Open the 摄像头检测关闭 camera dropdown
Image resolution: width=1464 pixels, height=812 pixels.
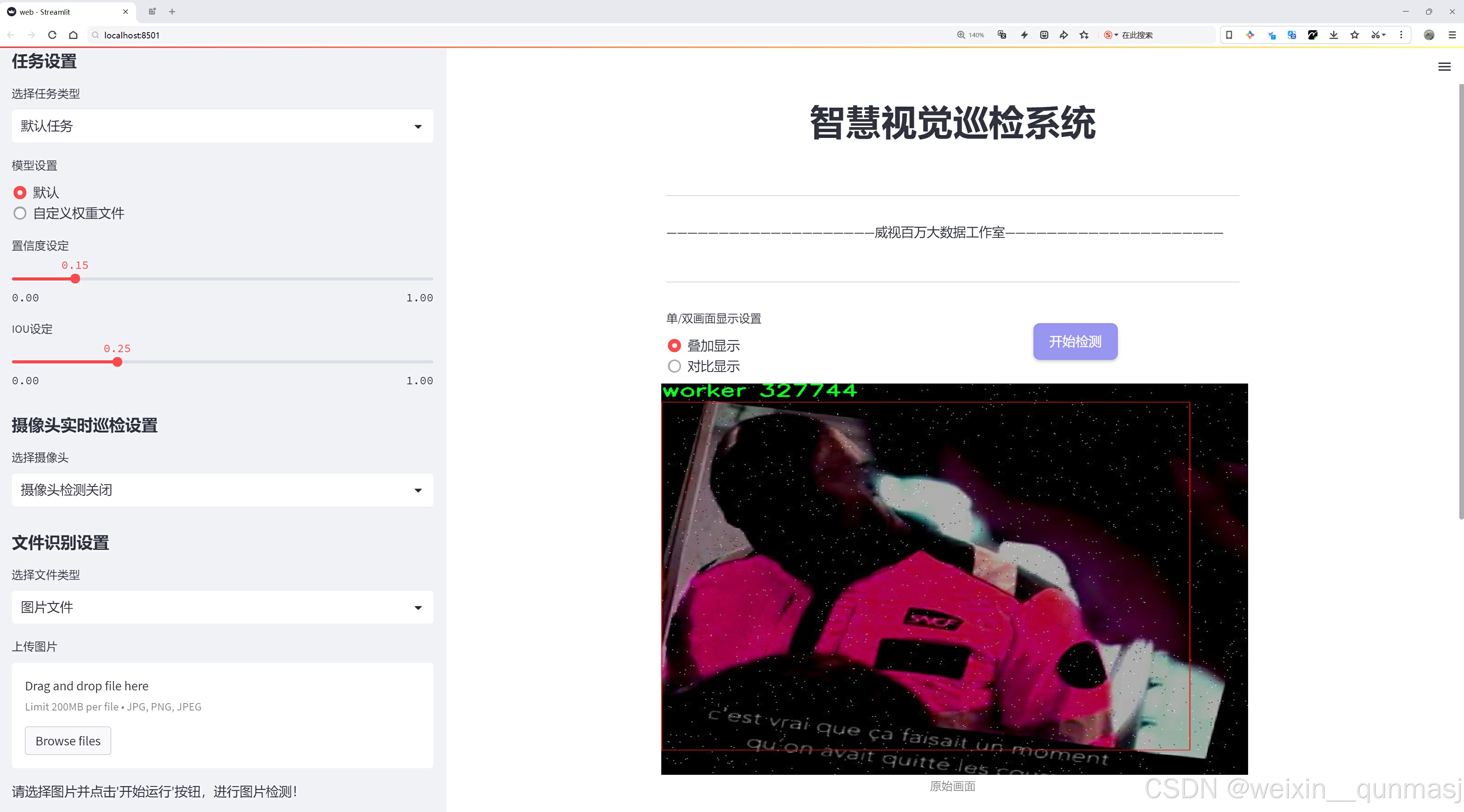[x=222, y=489]
